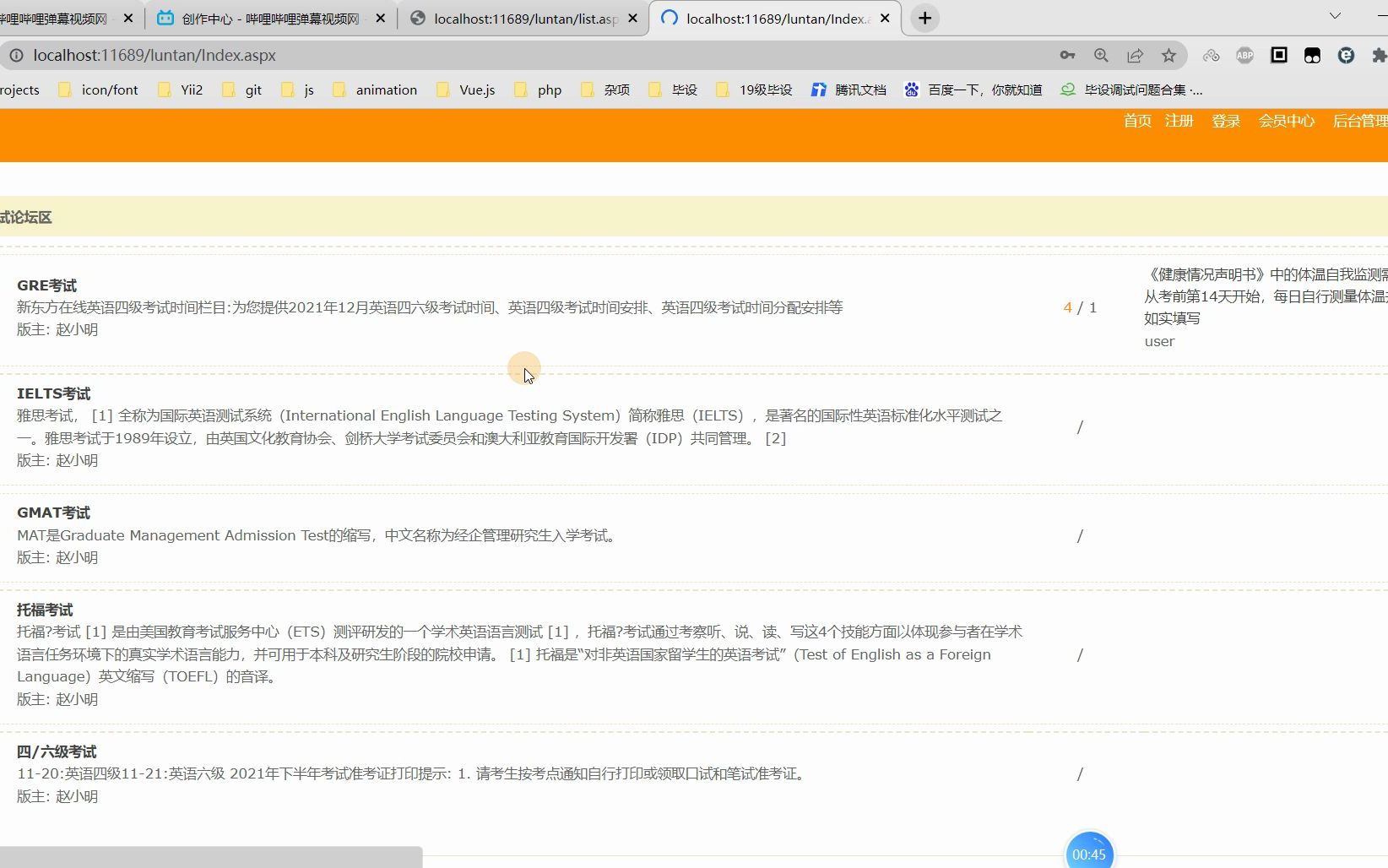Click the horizontal scrollbar at page bottom
Screen dimensions: 1388x868
[x=211, y=858]
